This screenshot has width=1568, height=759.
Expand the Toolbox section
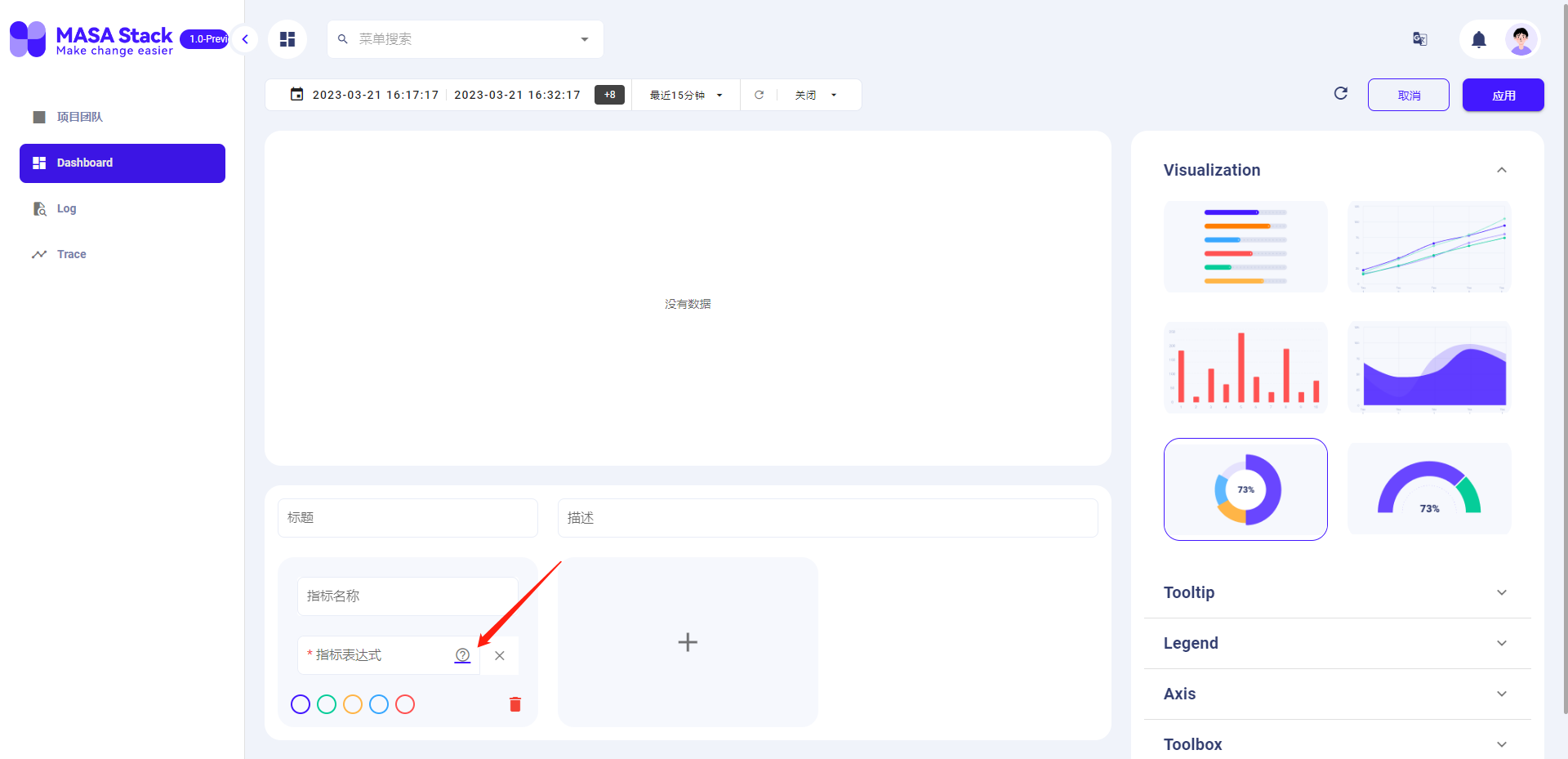click(1337, 744)
